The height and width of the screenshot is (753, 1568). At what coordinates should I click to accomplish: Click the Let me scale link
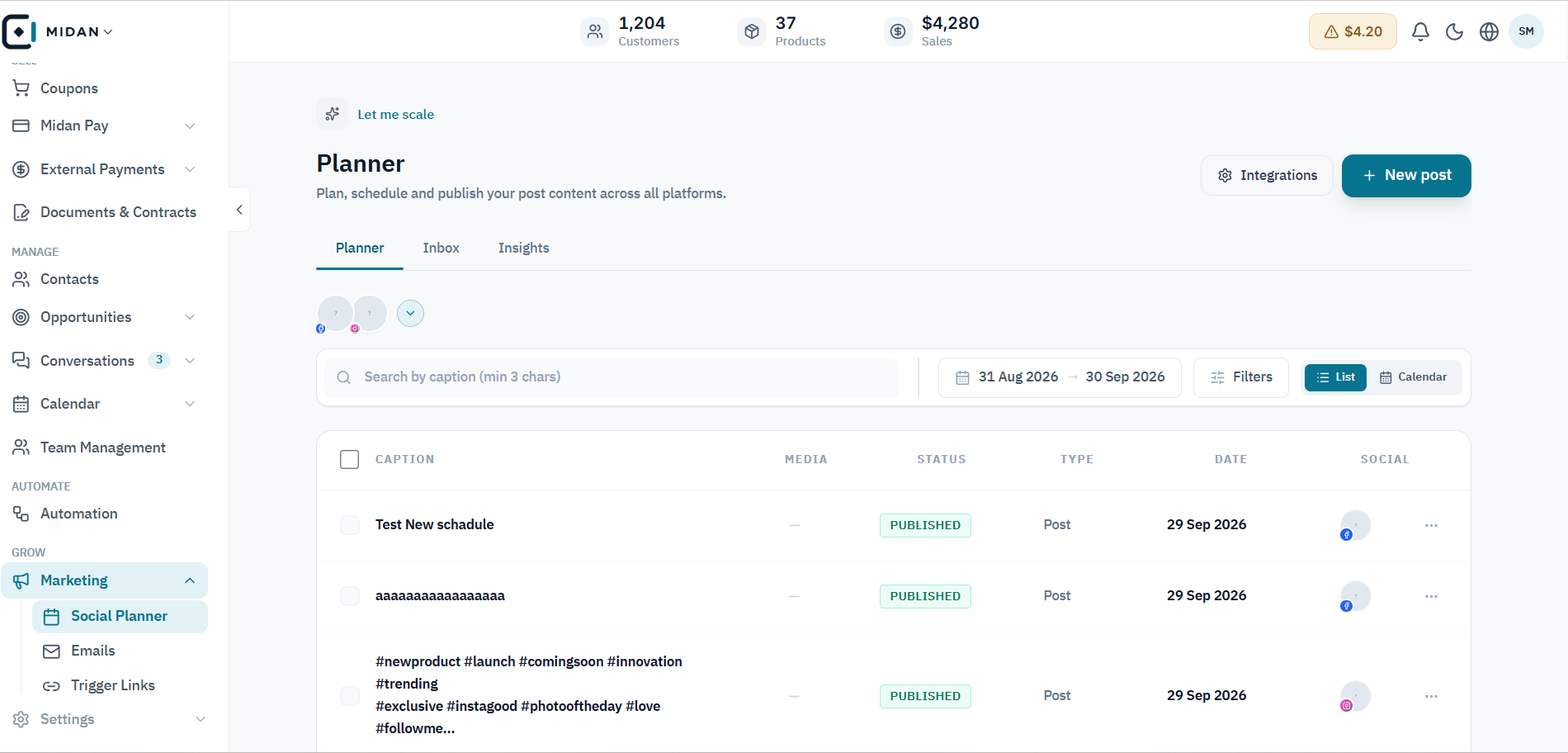pyautogui.click(x=395, y=115)
